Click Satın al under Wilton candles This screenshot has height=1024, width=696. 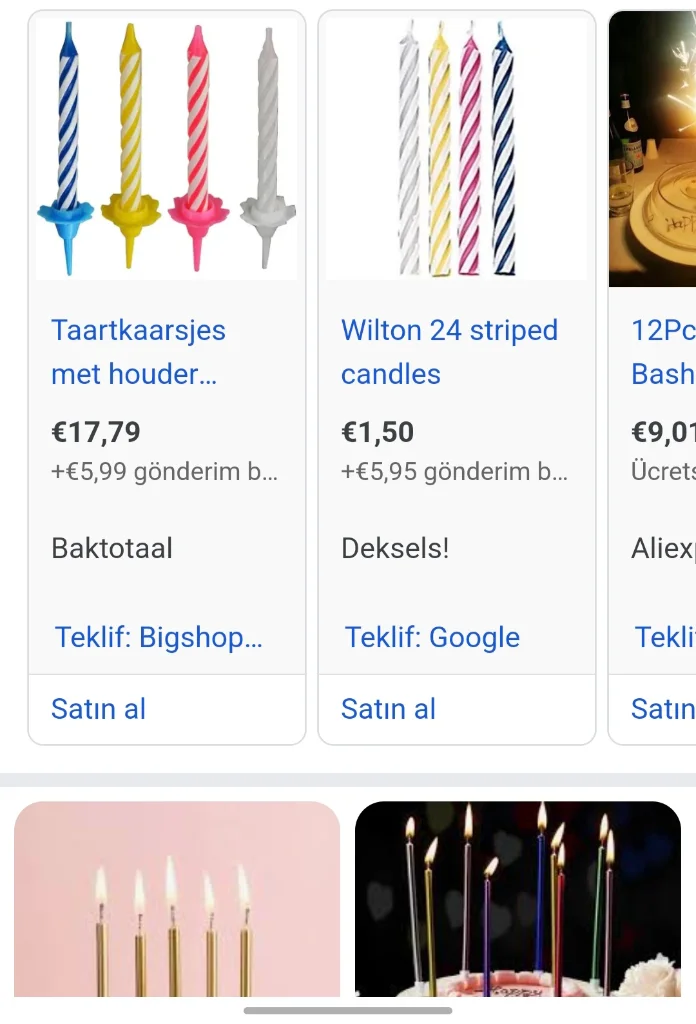388,709
